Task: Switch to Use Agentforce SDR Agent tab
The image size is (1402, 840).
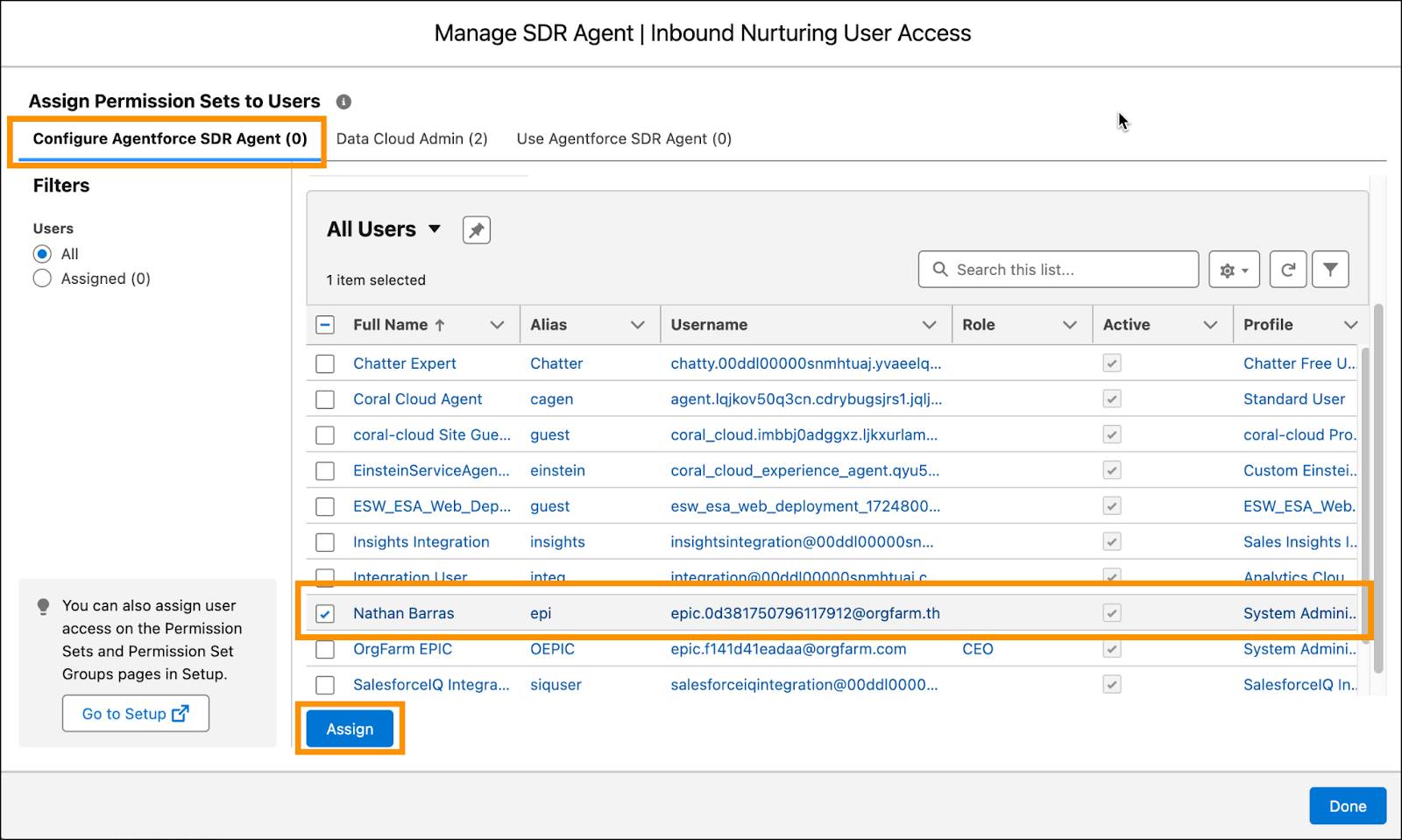Action: (624, 138)
